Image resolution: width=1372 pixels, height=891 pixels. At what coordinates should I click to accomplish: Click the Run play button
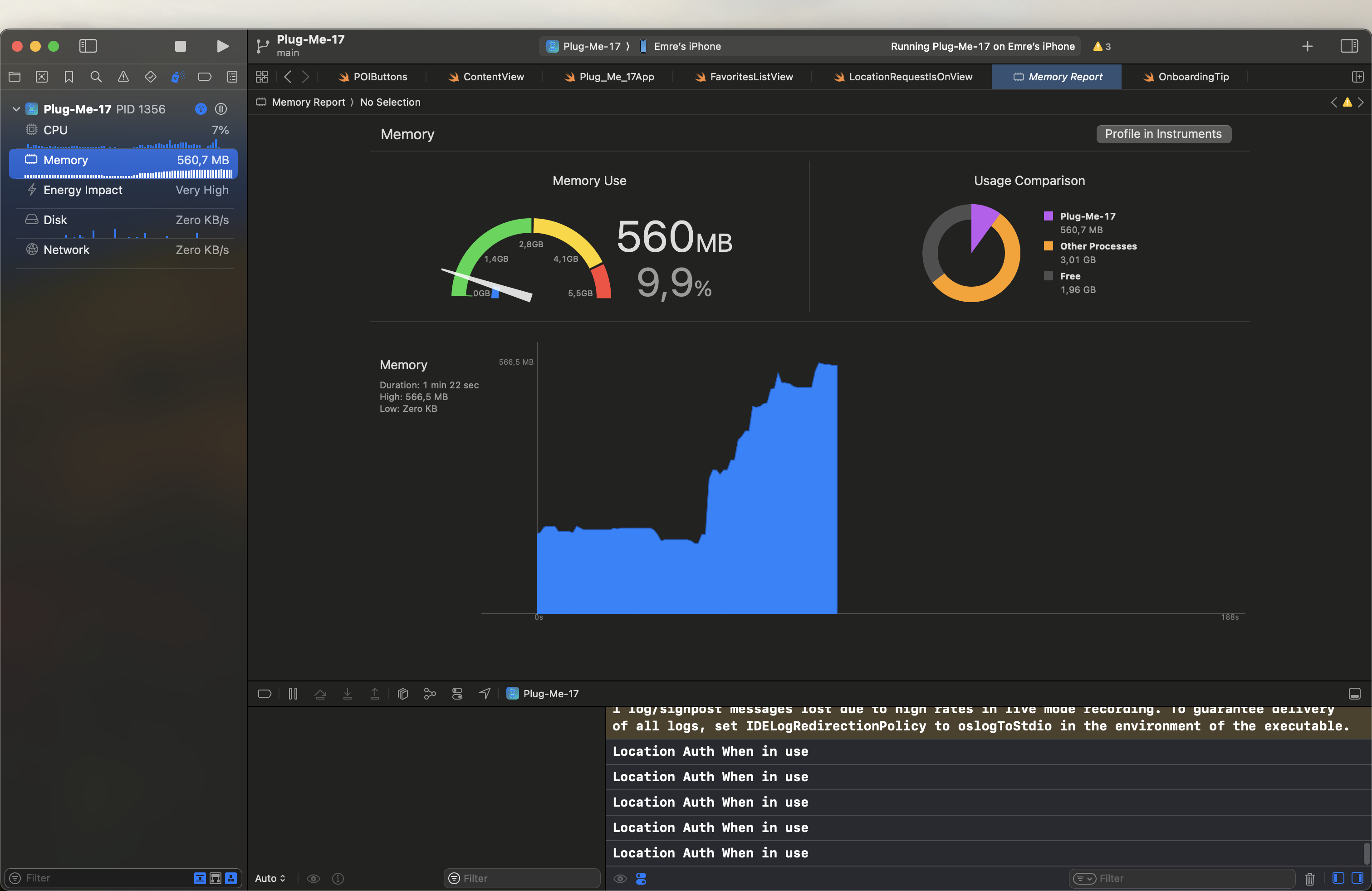coord(222,46)
